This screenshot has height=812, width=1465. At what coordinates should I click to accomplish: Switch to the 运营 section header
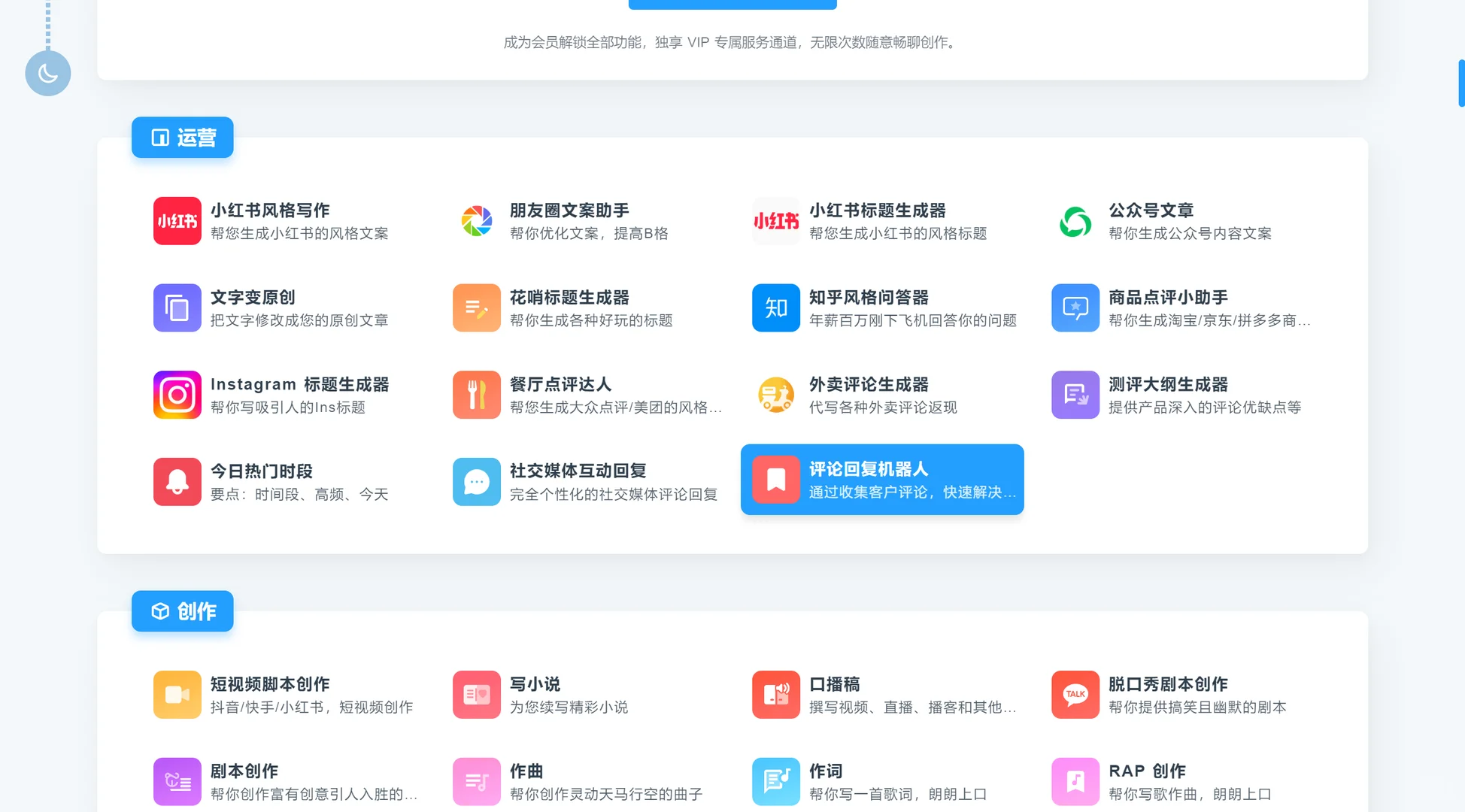(x=182, y=137)
